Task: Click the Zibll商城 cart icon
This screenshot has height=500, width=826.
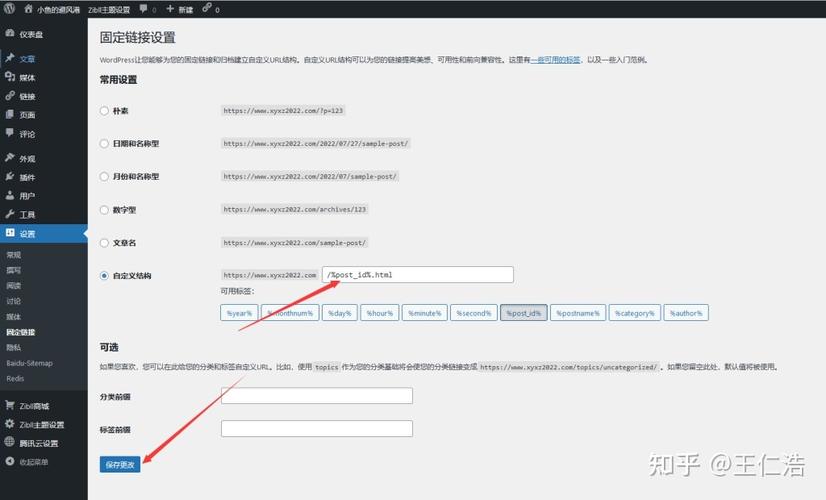Action: coord(9,405)
